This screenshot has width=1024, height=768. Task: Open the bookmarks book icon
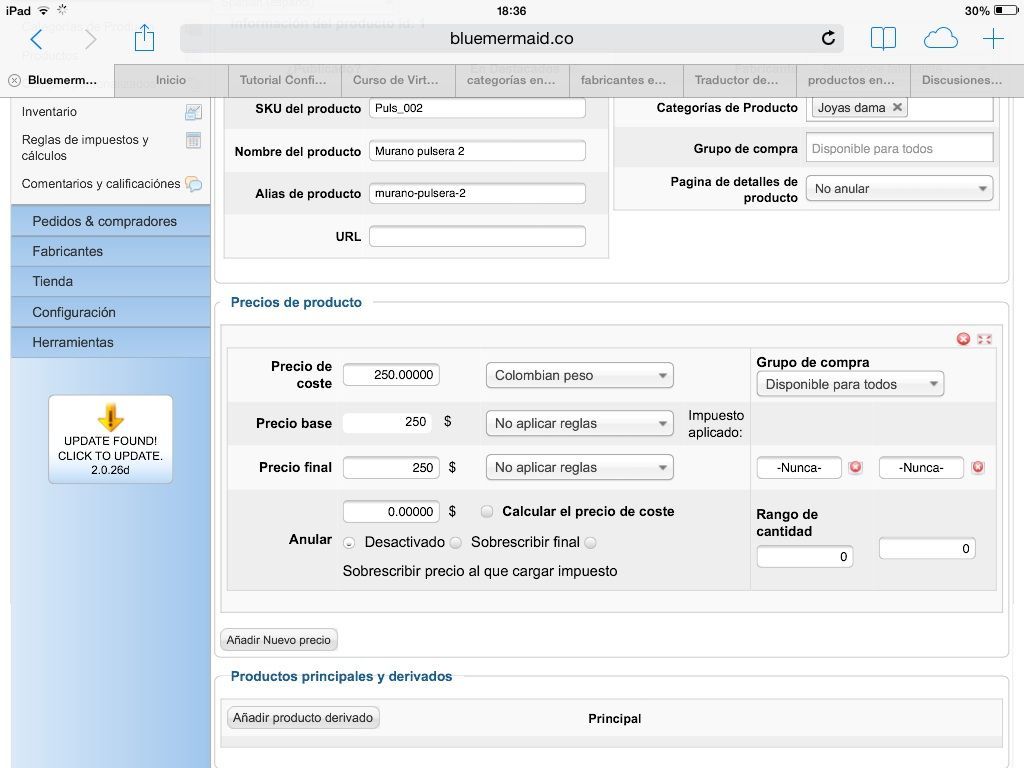pyautogui.click(x=883, y=39)
